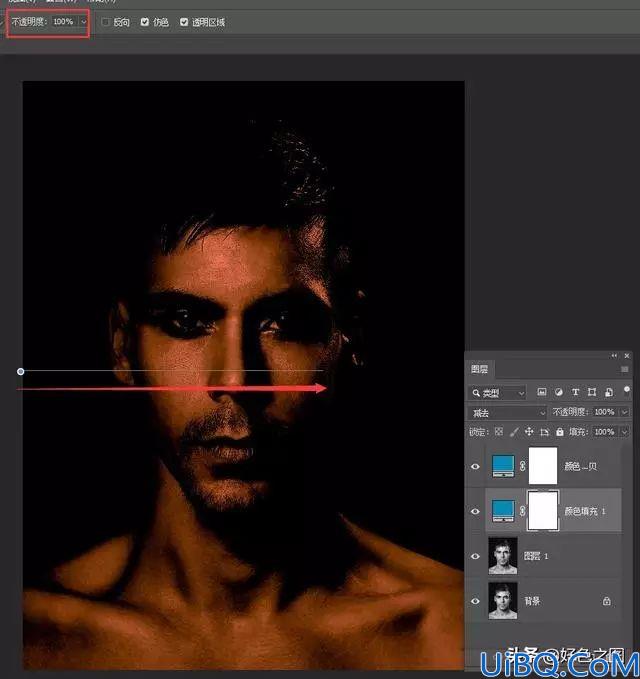Toggle the 透明区域 (Transparency) checkbox

tap(184, 22)
